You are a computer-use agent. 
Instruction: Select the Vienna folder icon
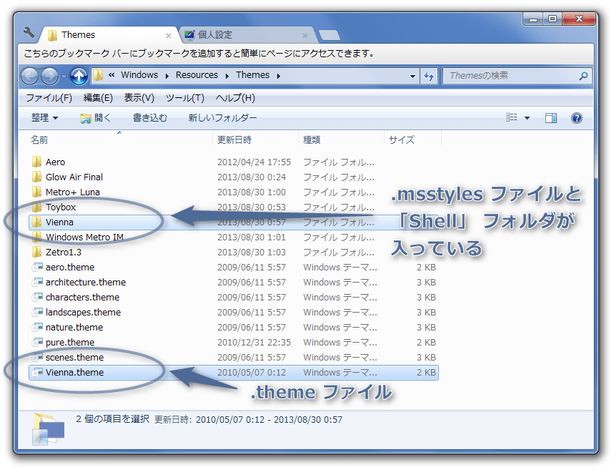[37, 222]
